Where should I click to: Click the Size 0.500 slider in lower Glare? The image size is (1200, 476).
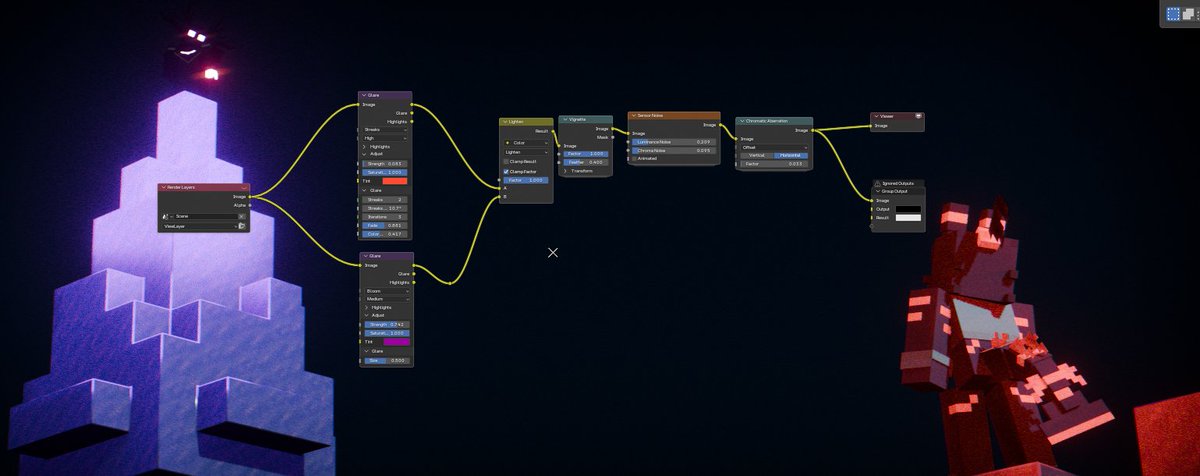[387, 360]
